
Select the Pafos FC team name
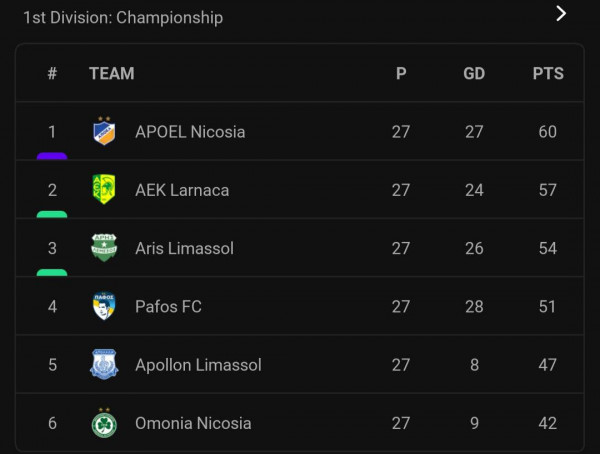(168, 307)
